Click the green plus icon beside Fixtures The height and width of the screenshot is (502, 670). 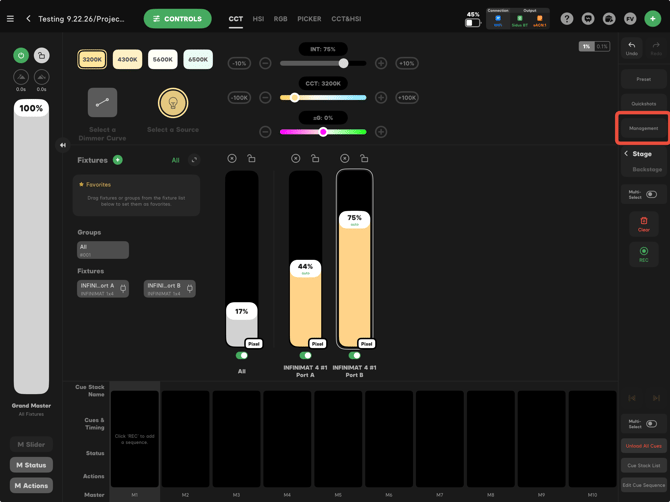coord(118,160)
